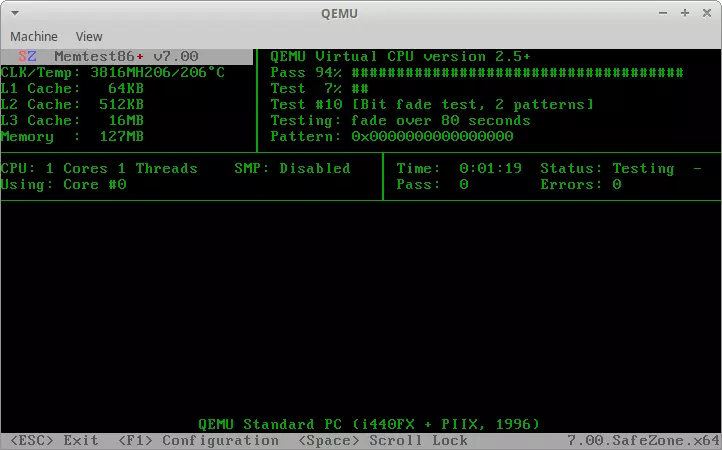
Task: Click the L1 Cache 64KB line
Action: [x=72, y=88]
